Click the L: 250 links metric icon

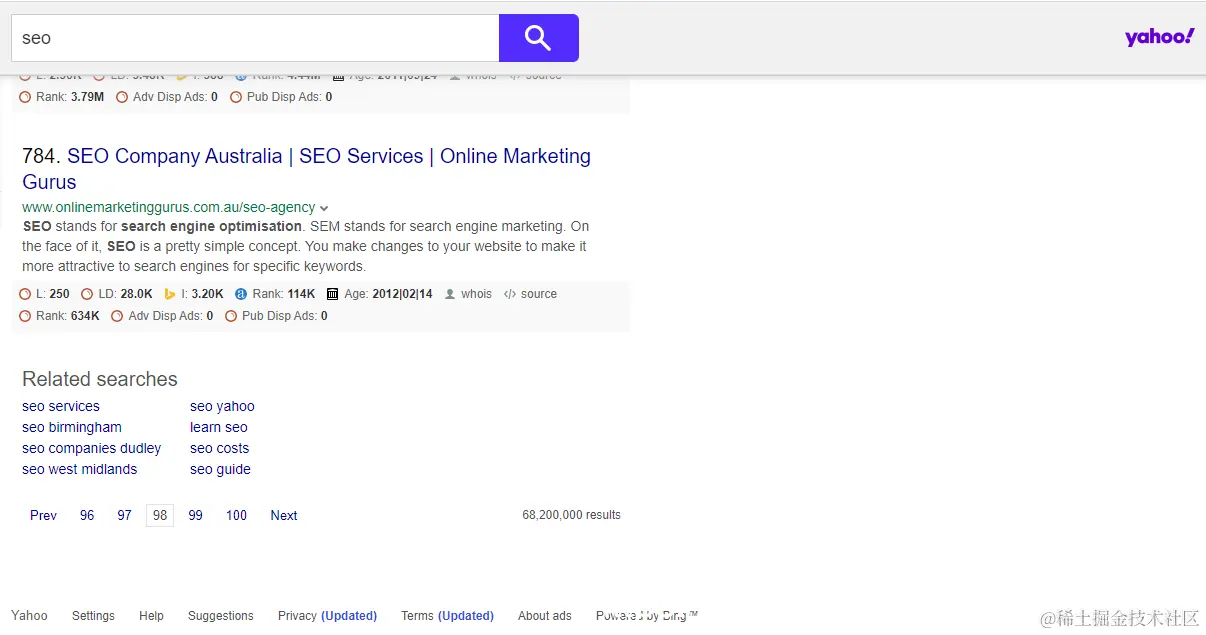click(26, 294)
